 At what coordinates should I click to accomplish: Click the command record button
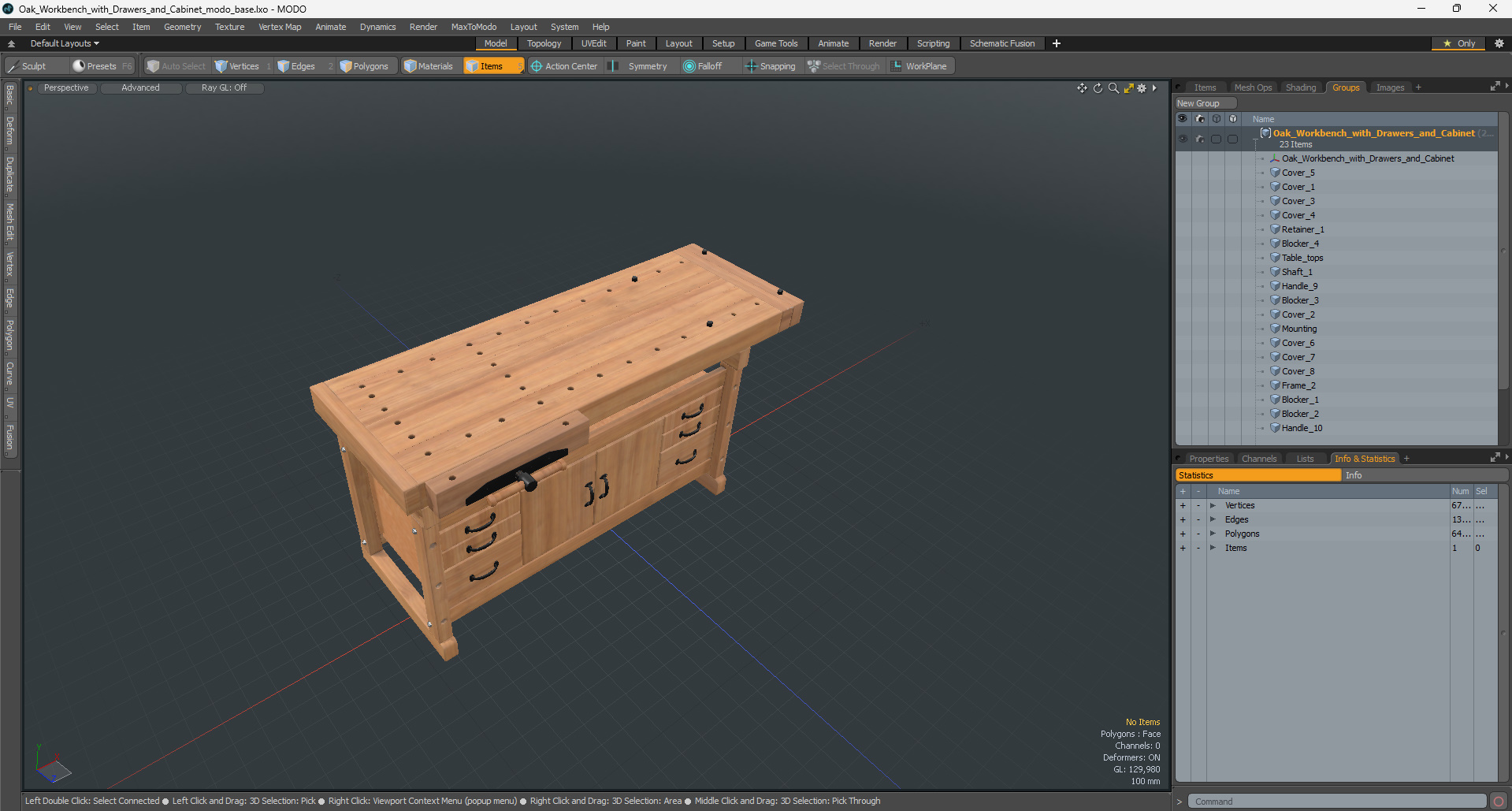1498,802
